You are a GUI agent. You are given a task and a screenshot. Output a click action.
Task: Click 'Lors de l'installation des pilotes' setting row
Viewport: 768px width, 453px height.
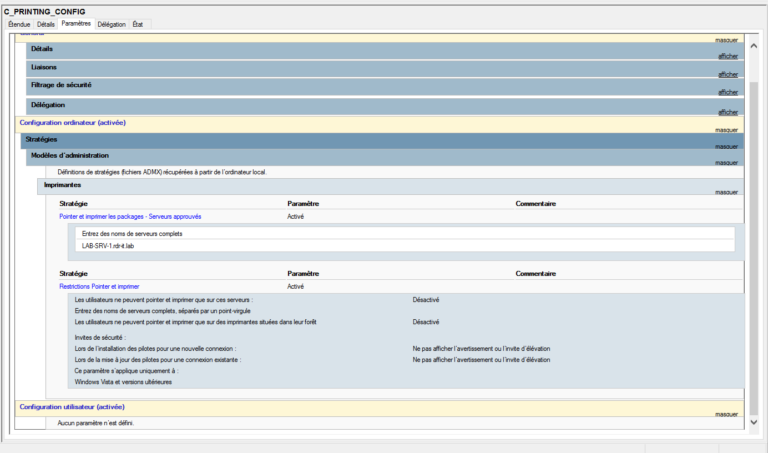(312, 349)
